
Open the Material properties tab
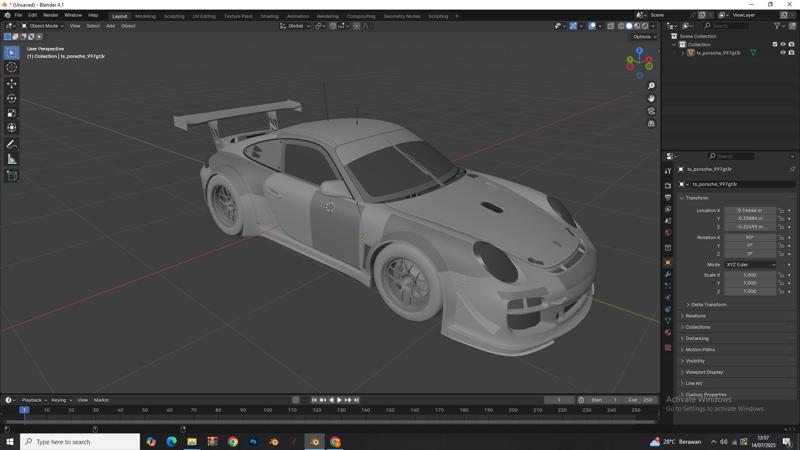point(668,332)
